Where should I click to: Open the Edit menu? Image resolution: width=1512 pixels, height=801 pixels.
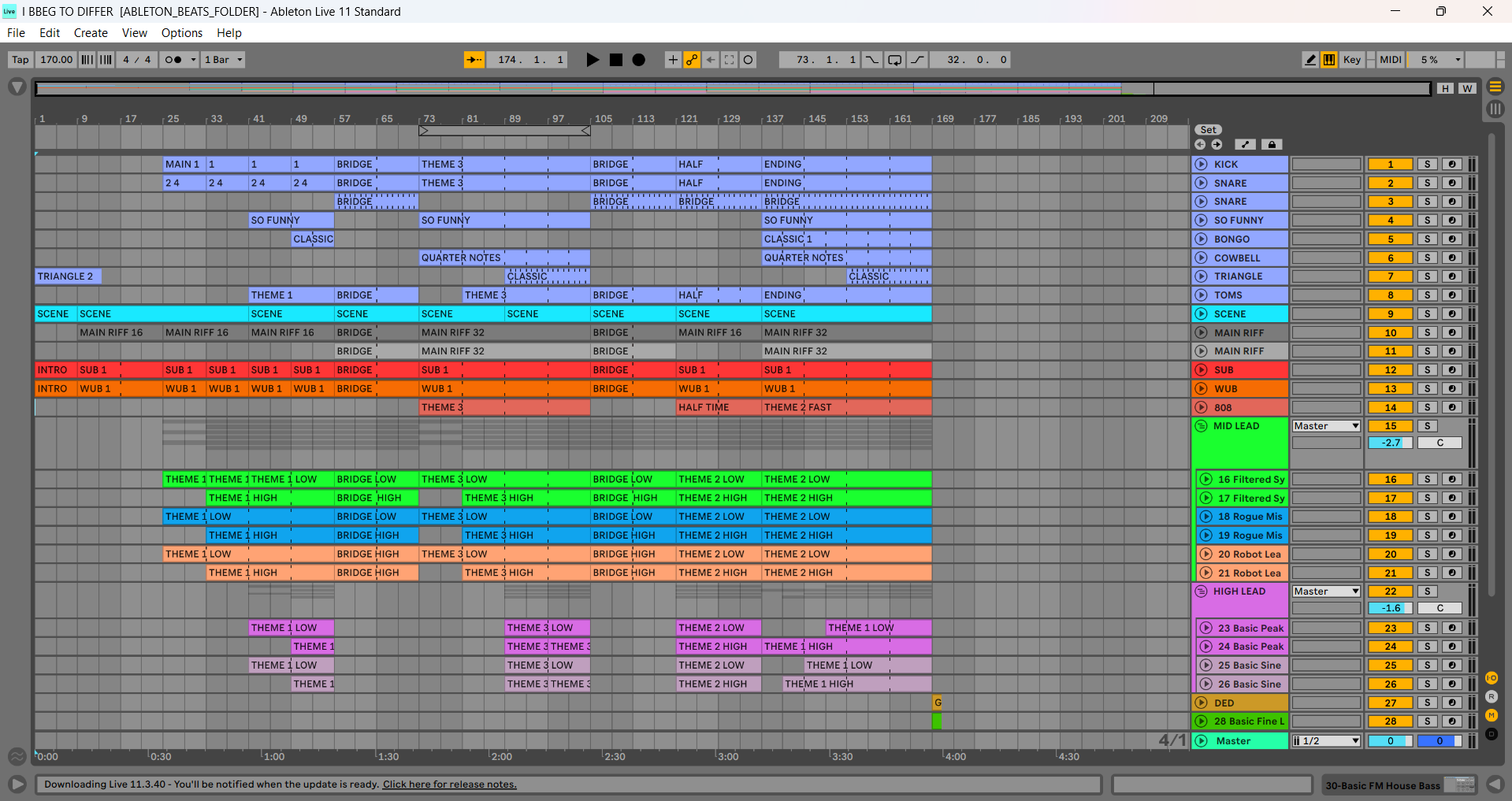pyautogui.click(x=50, y=33)
